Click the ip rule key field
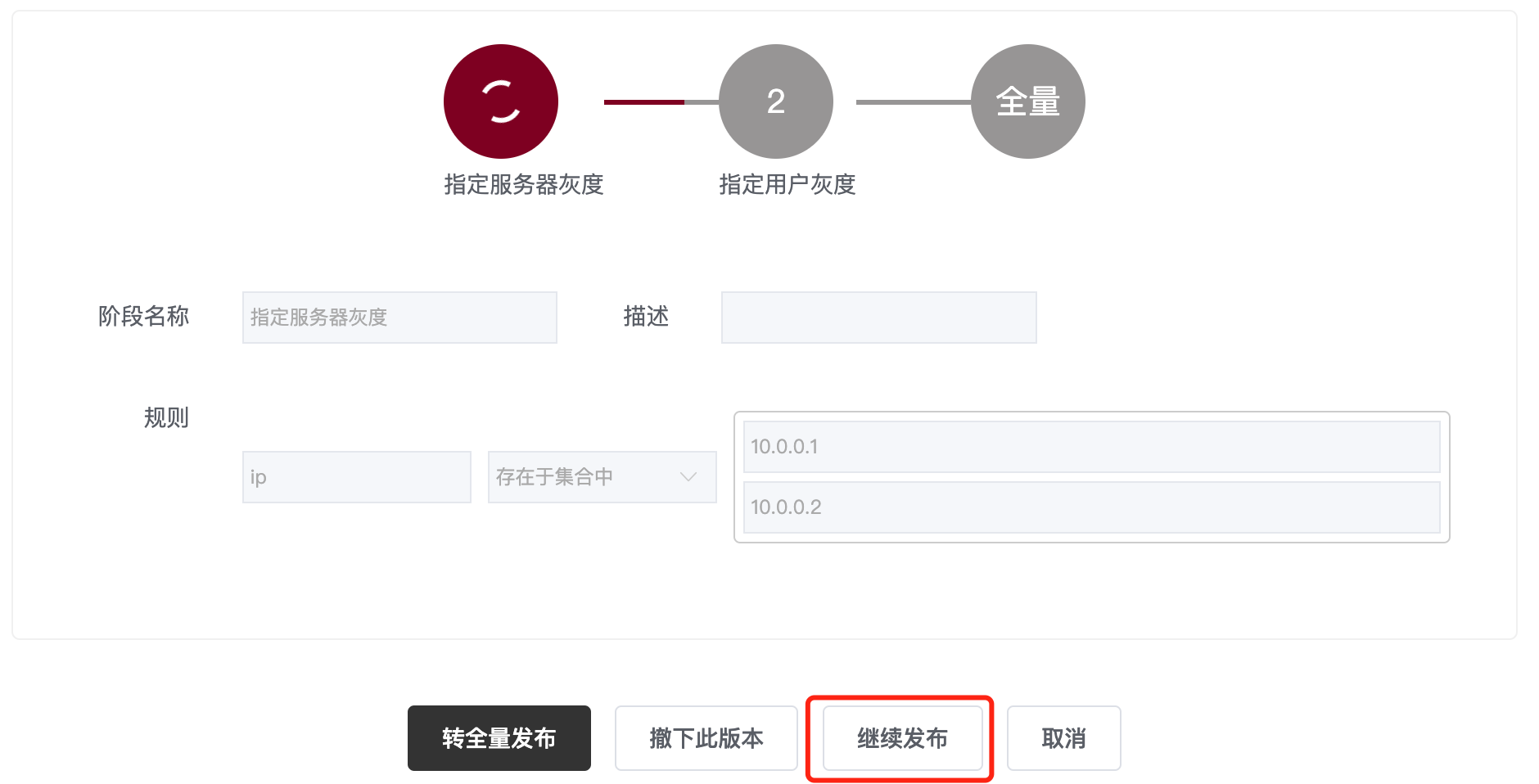The width and height of the screenshot is (1539, 784). 357,477
